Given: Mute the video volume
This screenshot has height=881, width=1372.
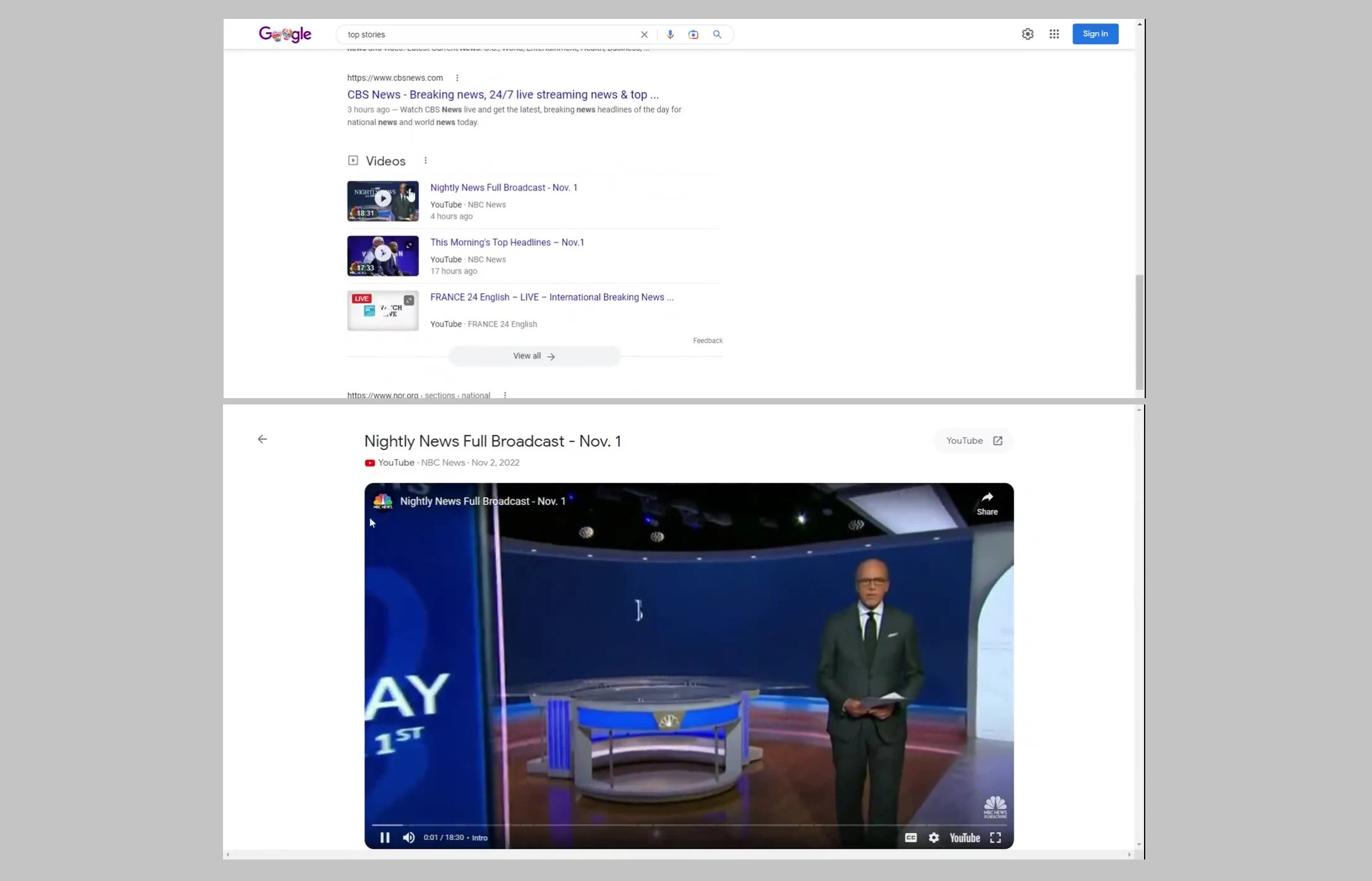Looking at the screenshot, I should [409, 837].
